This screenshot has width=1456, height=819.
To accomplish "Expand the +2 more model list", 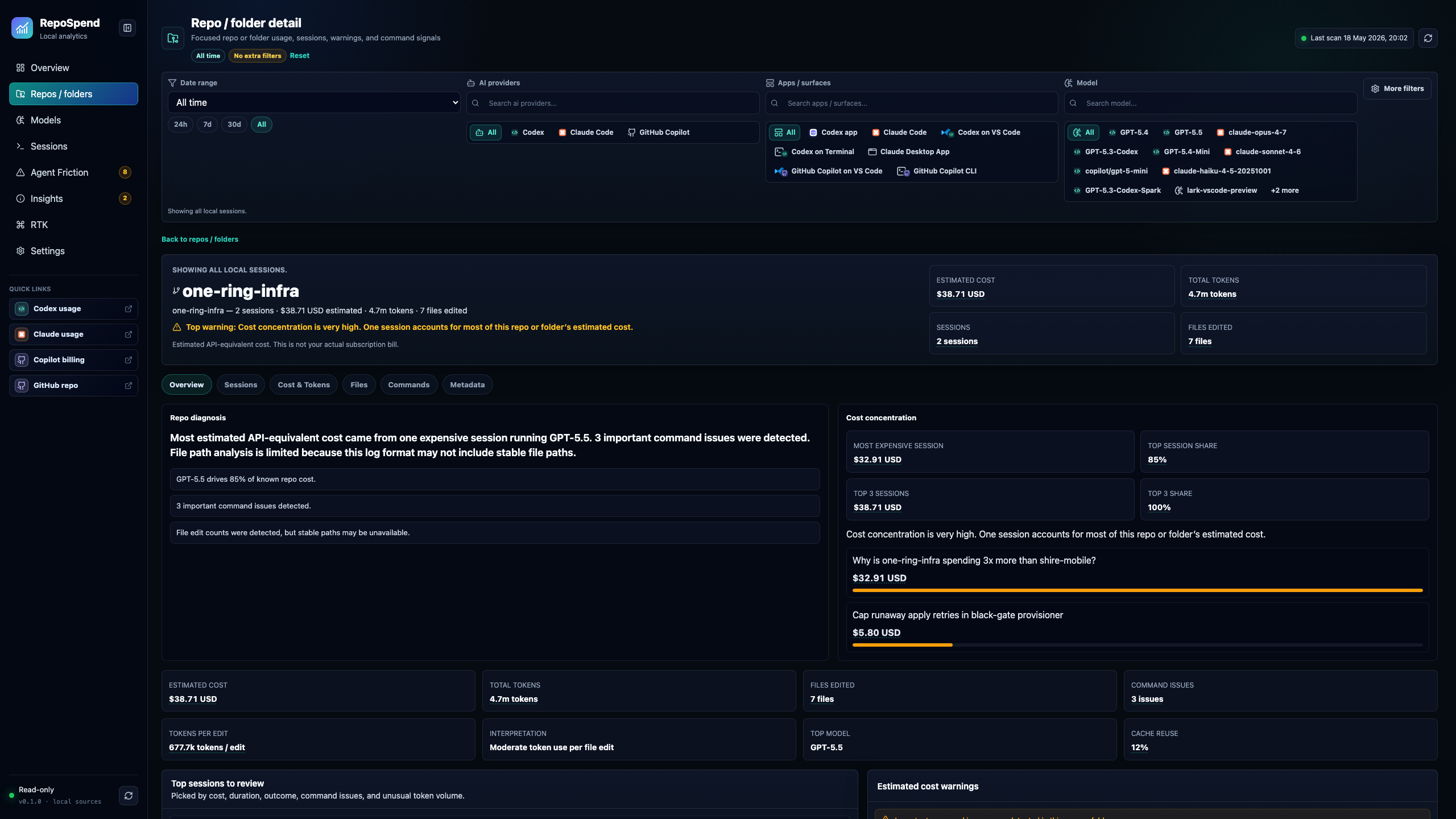I will tap(1285, 191).
